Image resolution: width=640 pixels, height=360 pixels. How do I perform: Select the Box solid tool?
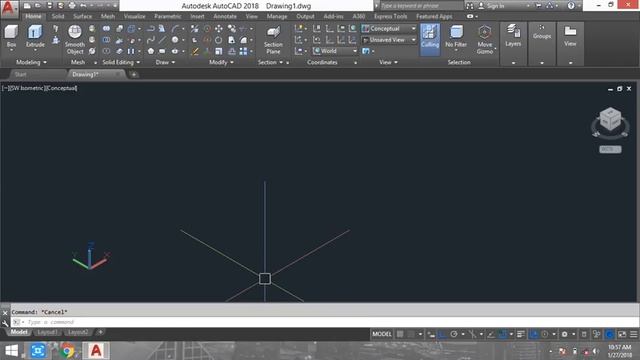coord(11,37)
